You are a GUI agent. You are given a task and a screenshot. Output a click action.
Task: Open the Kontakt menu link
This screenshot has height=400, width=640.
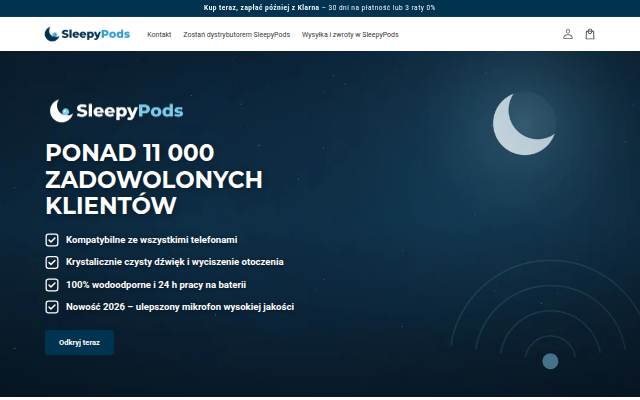[159, 35]
